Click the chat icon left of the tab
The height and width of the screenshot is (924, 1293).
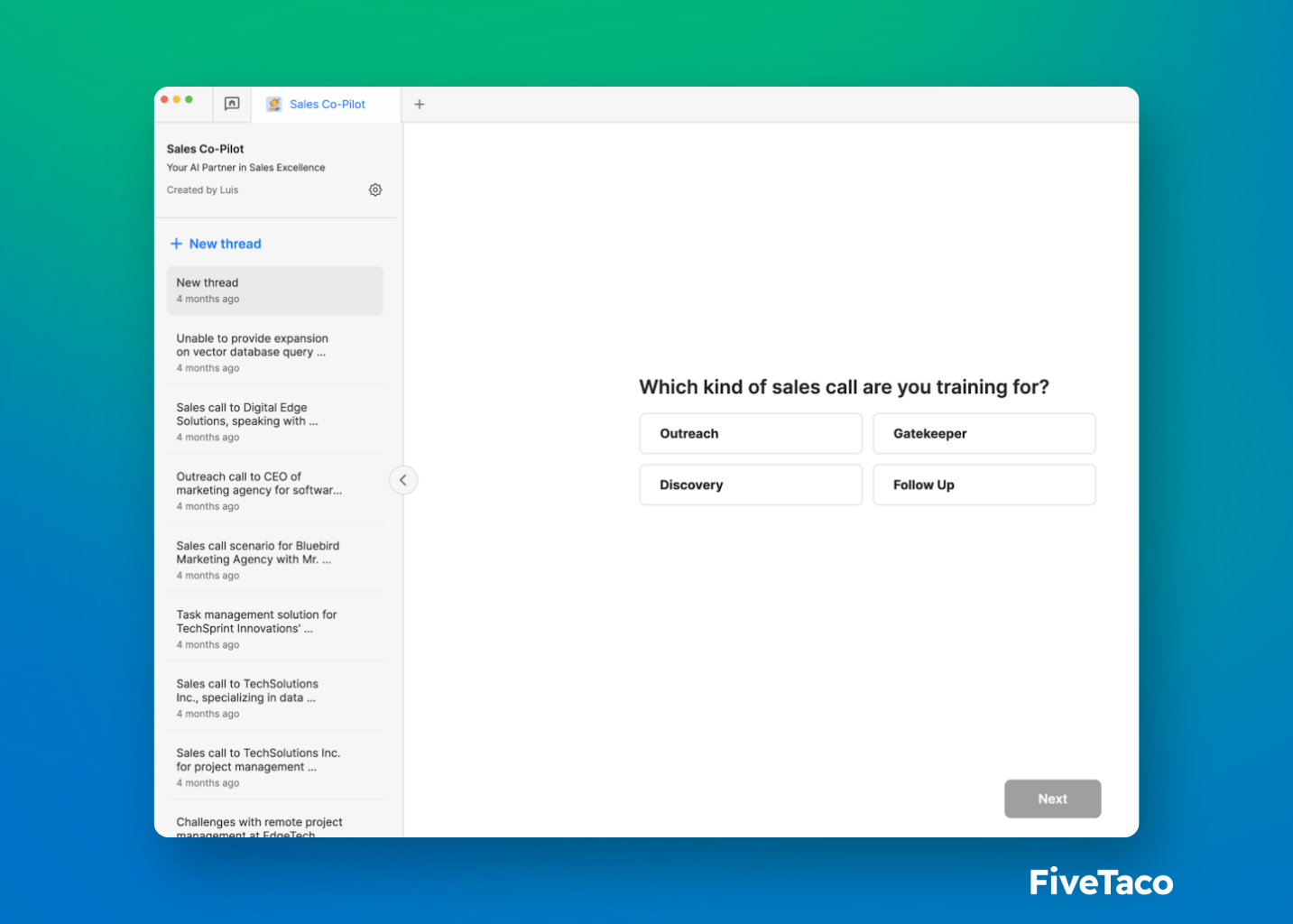[x=232, y=104]
